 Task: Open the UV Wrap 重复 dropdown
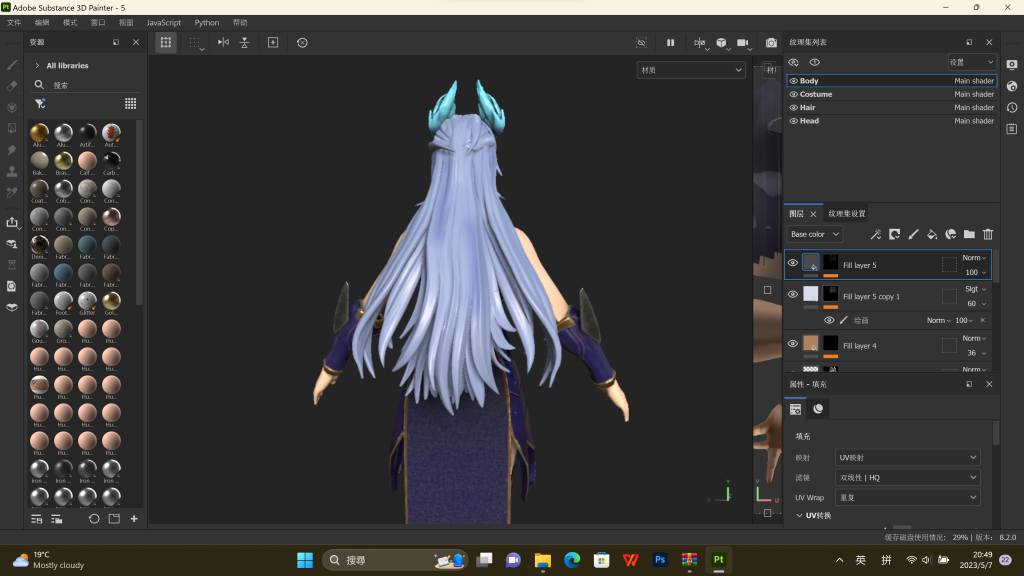(x=907, y=498)
